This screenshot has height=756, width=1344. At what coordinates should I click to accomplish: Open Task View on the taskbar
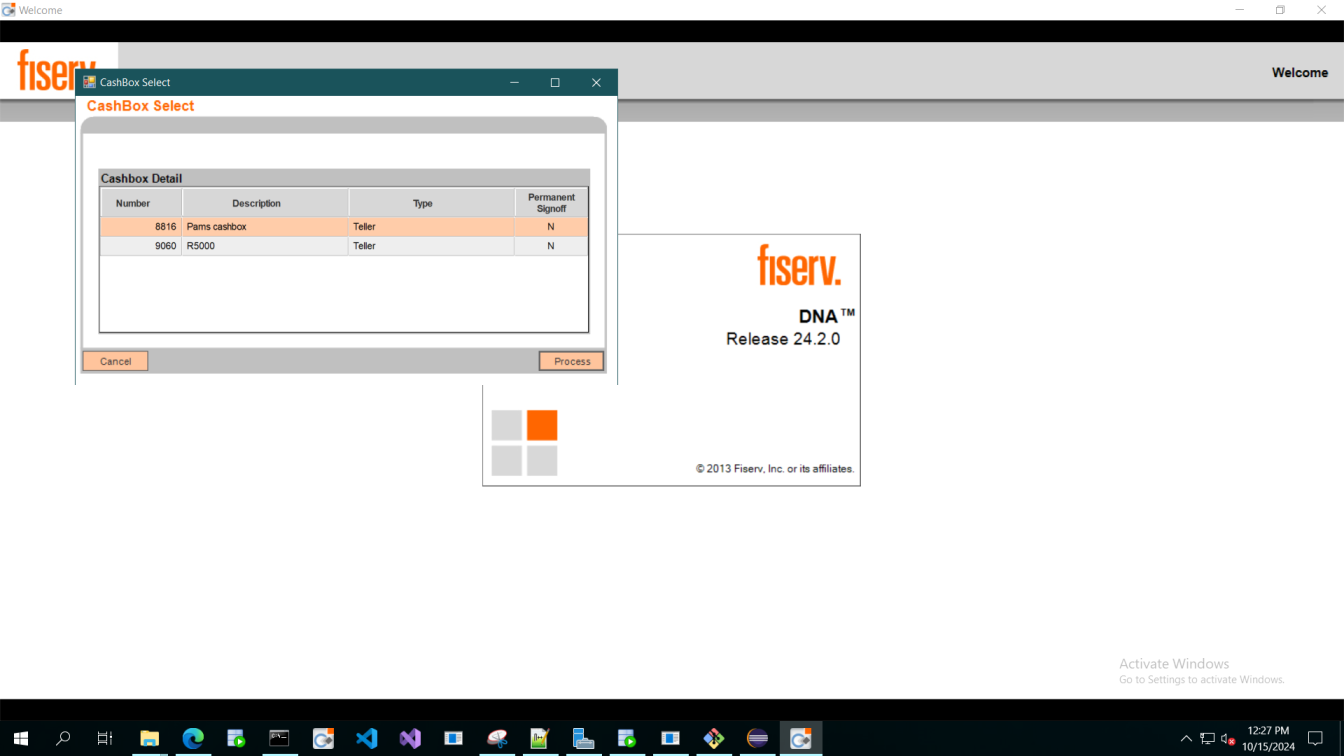tap(105, 739)
